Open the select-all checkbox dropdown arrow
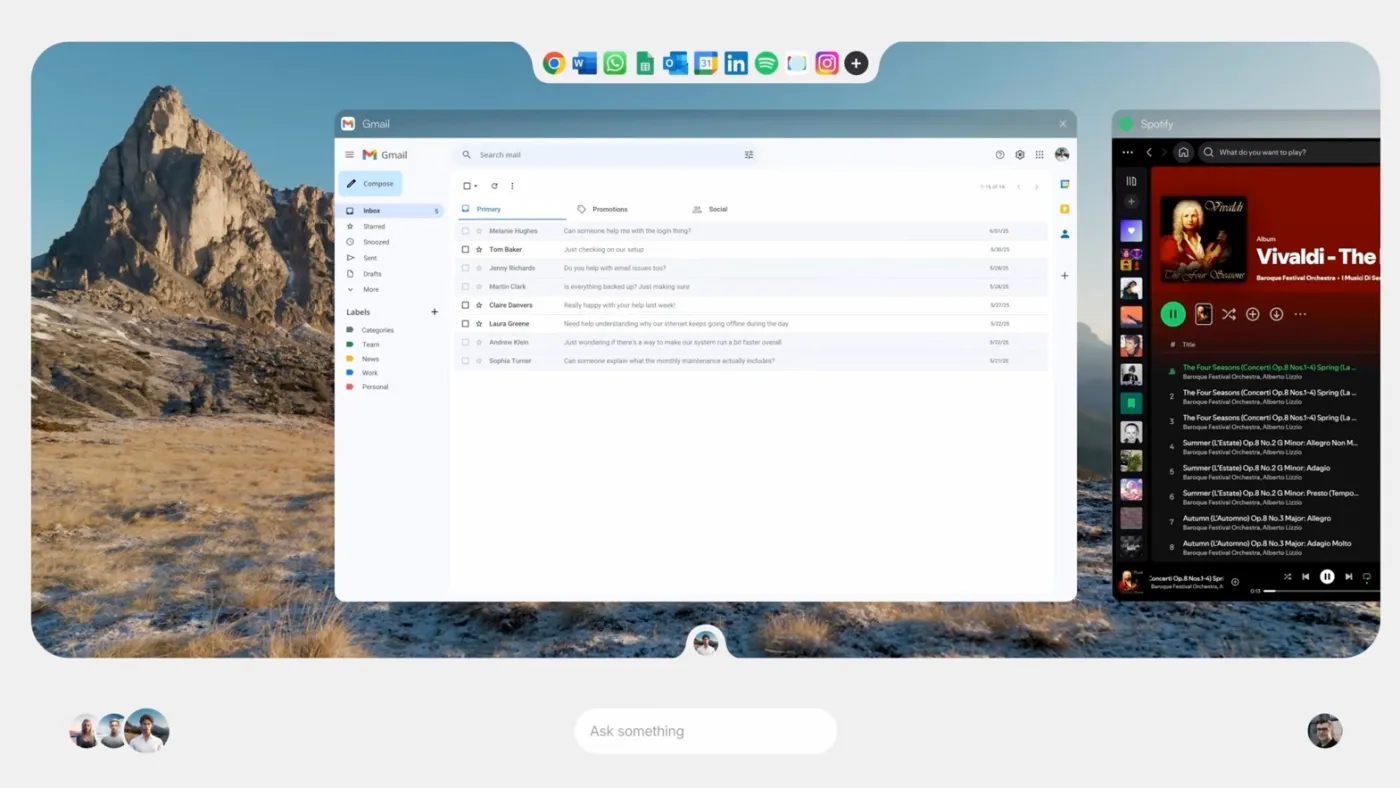The image size is (1400, 788). (x=476, y=186)
